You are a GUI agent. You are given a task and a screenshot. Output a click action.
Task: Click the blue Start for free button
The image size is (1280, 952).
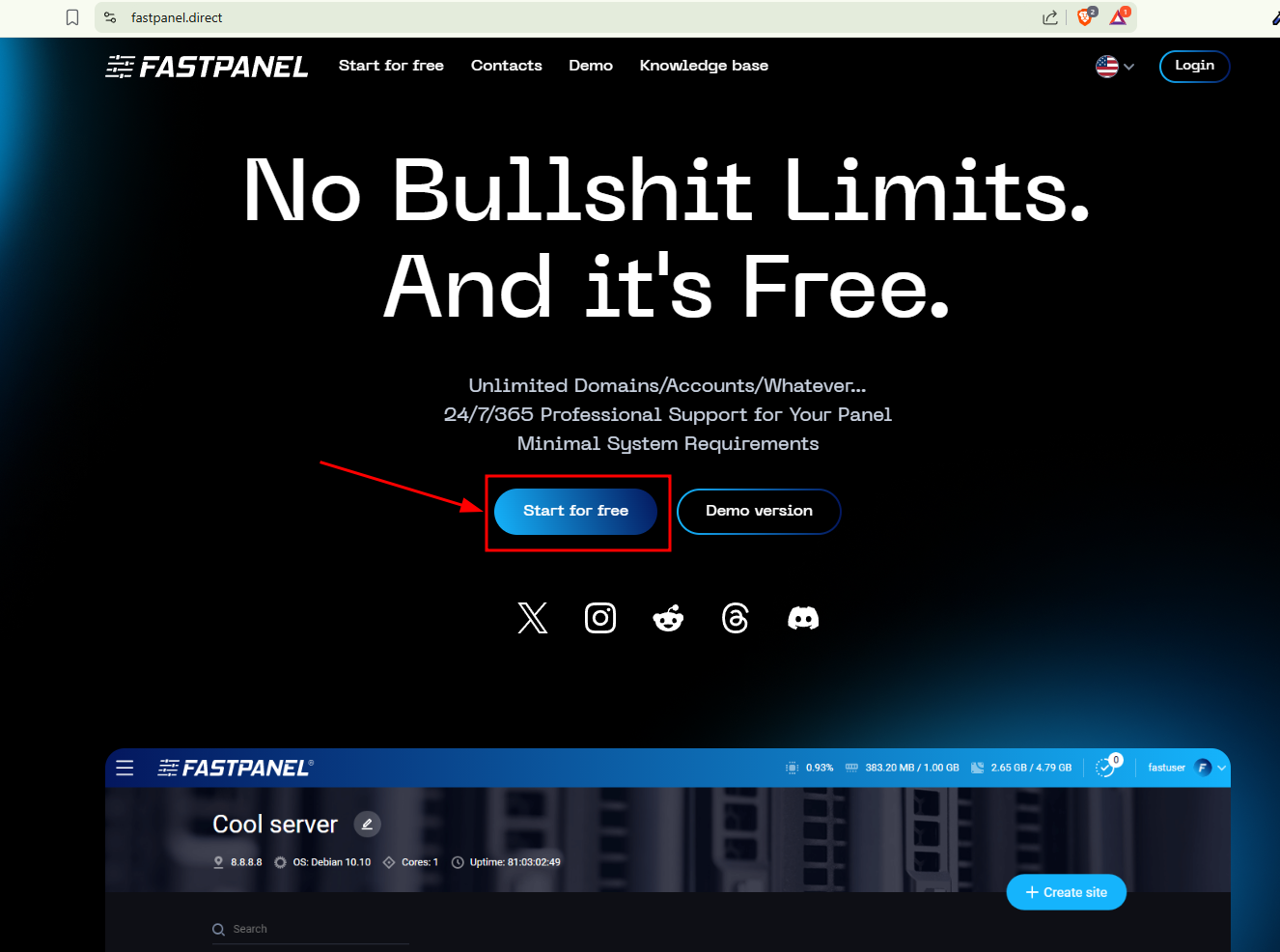575,511
